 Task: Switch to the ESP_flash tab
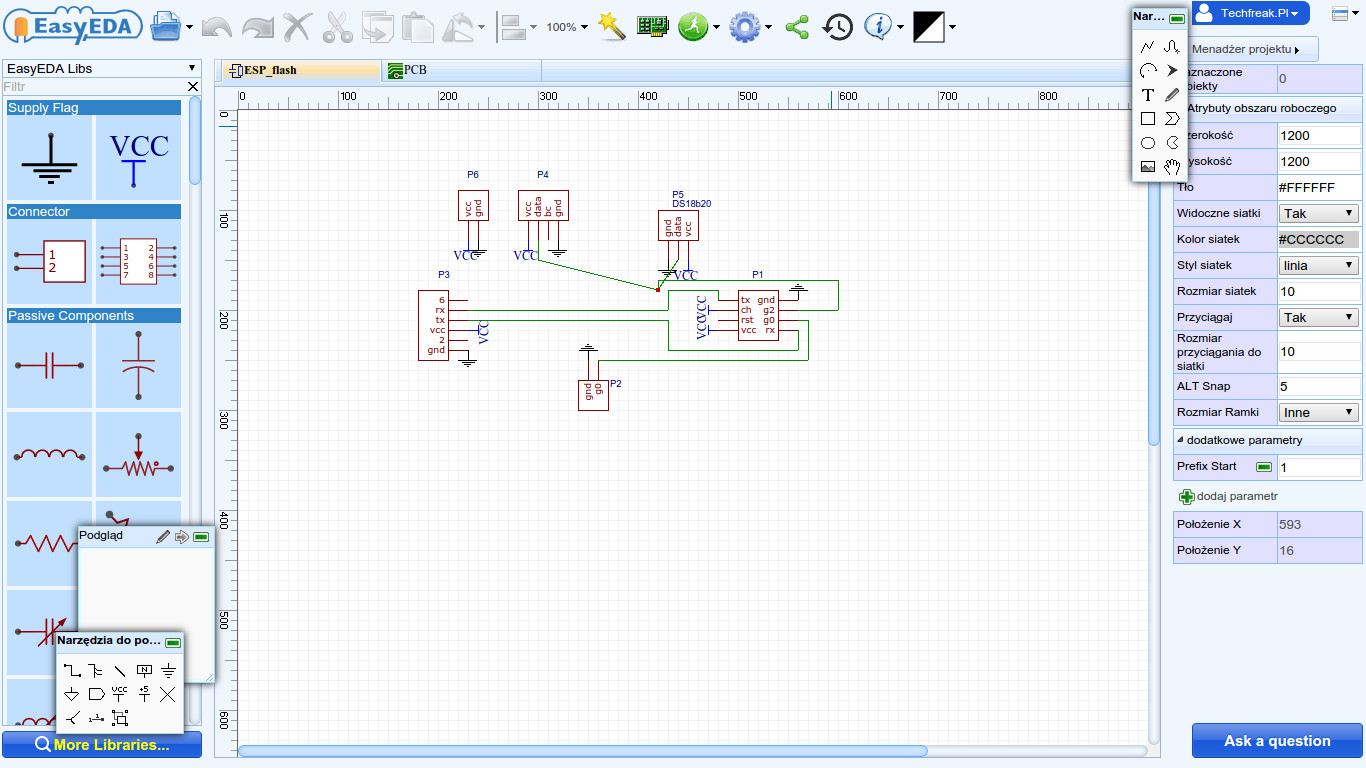(299, 71)
